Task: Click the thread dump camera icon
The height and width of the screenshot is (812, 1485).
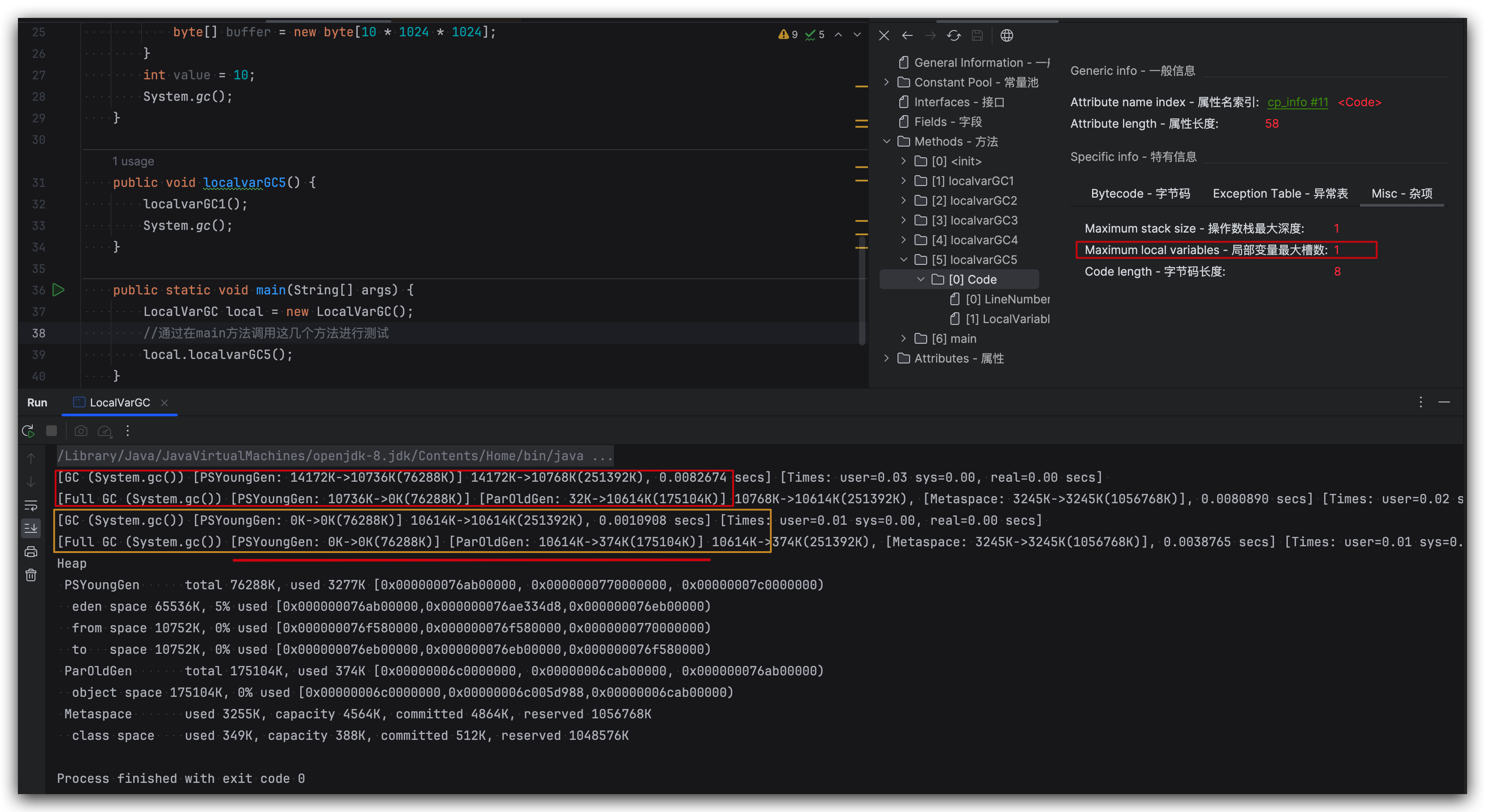Action: (81, 431)
